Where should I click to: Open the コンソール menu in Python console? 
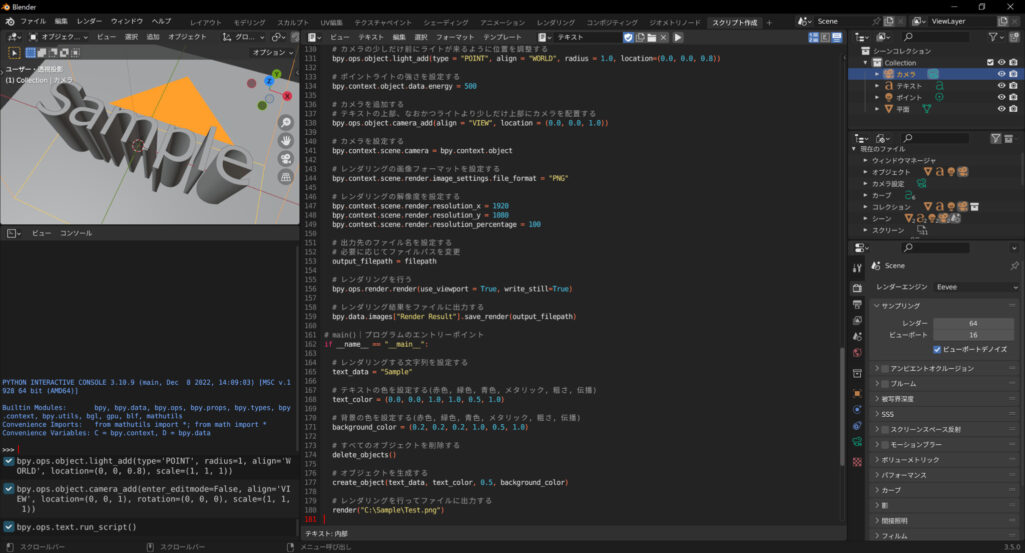point(76,233)
